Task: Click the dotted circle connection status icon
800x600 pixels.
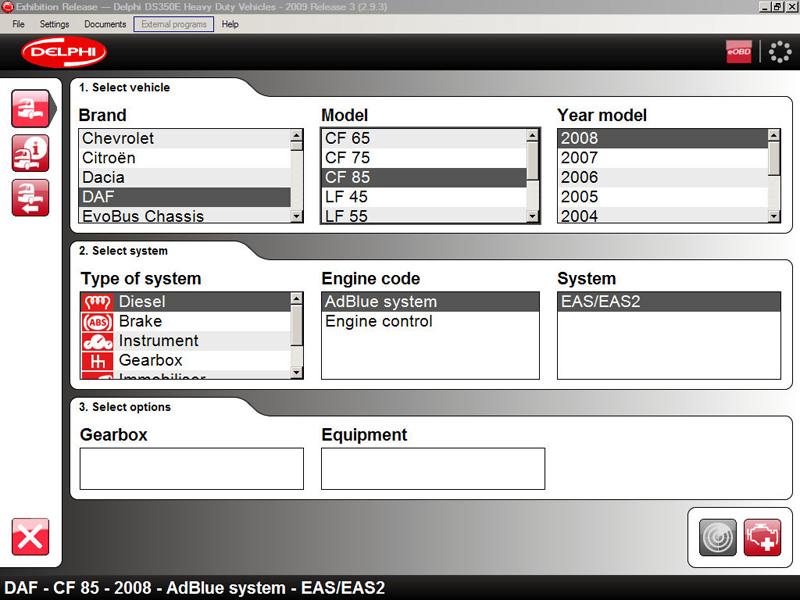Action: 780,52
